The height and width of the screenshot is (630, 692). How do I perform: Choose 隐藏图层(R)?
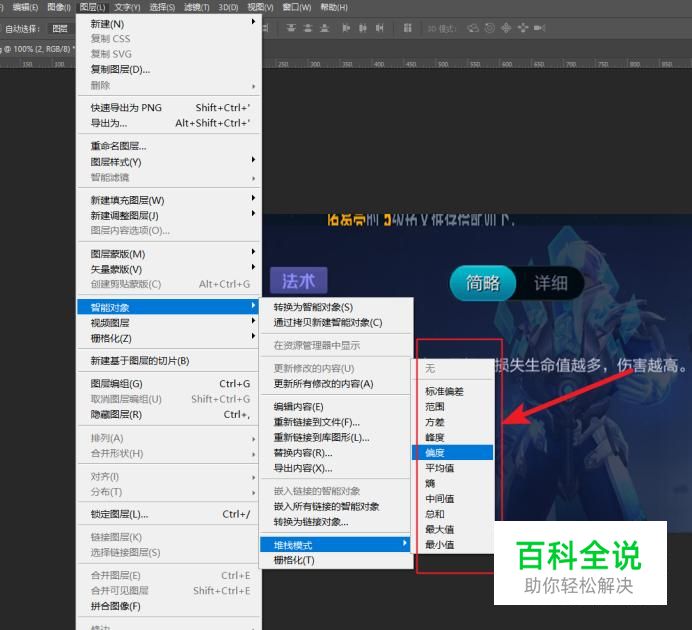point(168,415)
